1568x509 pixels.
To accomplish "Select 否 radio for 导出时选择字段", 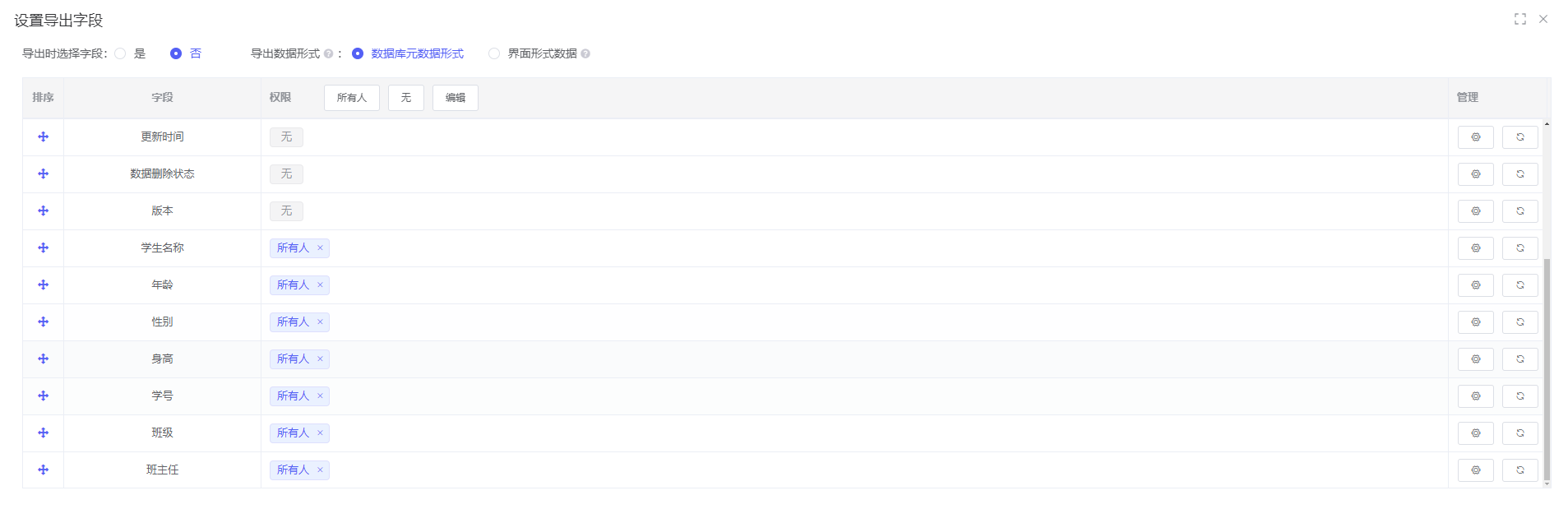I will (176, 53).
